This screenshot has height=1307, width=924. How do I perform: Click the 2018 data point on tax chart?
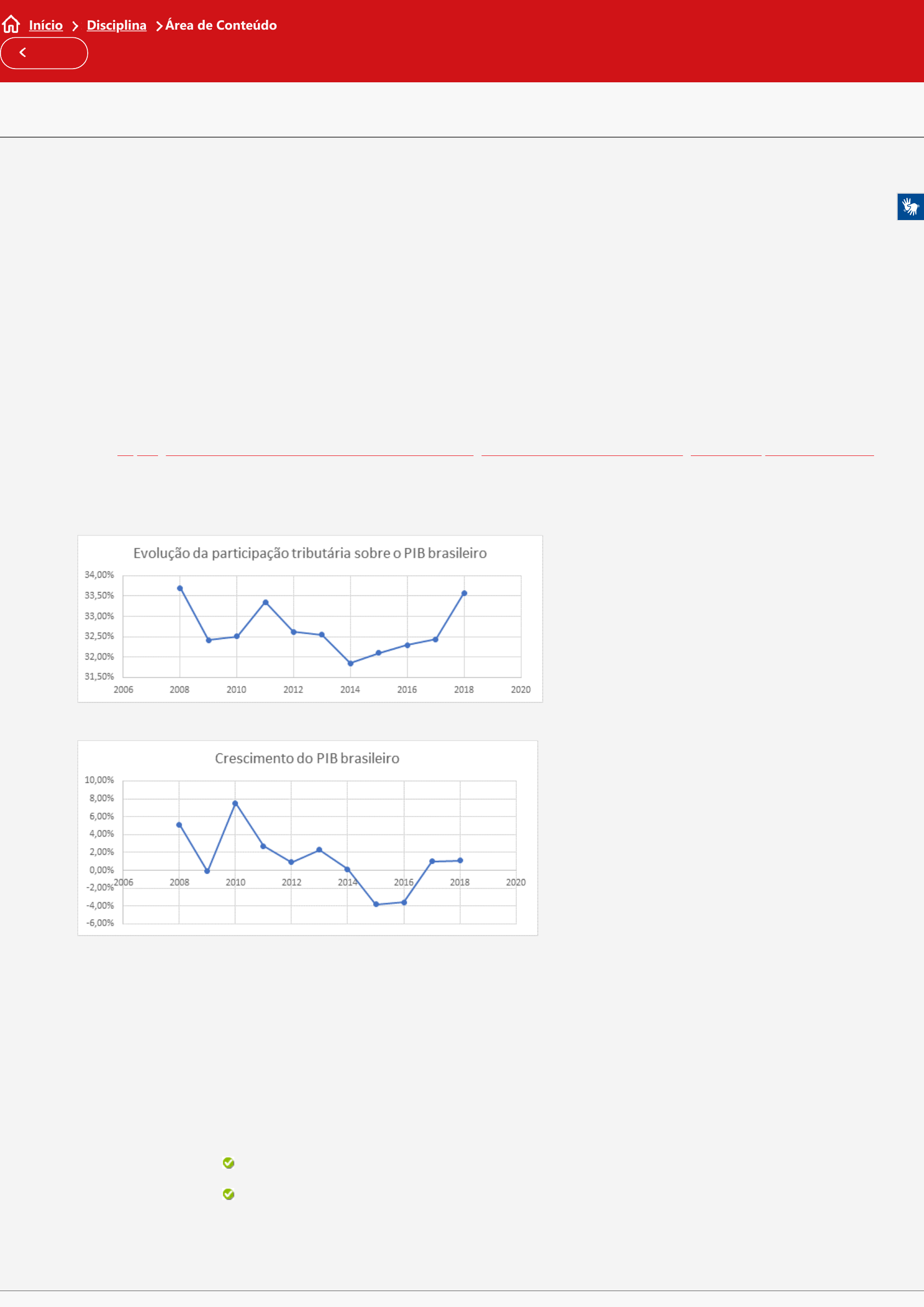464,593
